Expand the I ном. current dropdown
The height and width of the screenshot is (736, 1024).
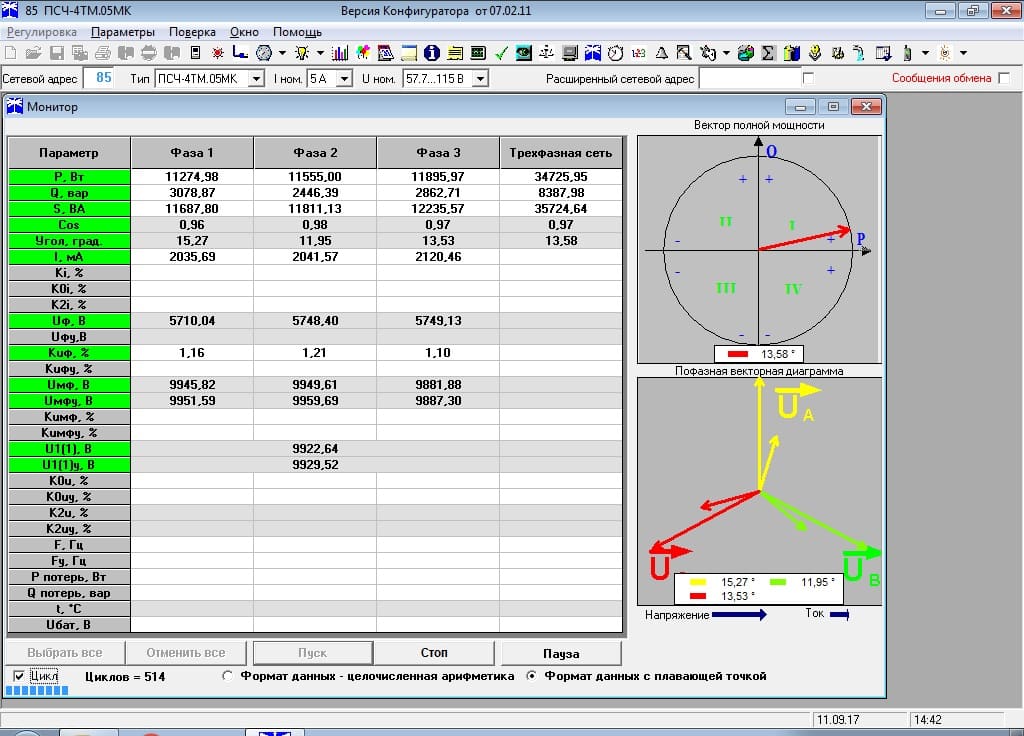[345, 78]
